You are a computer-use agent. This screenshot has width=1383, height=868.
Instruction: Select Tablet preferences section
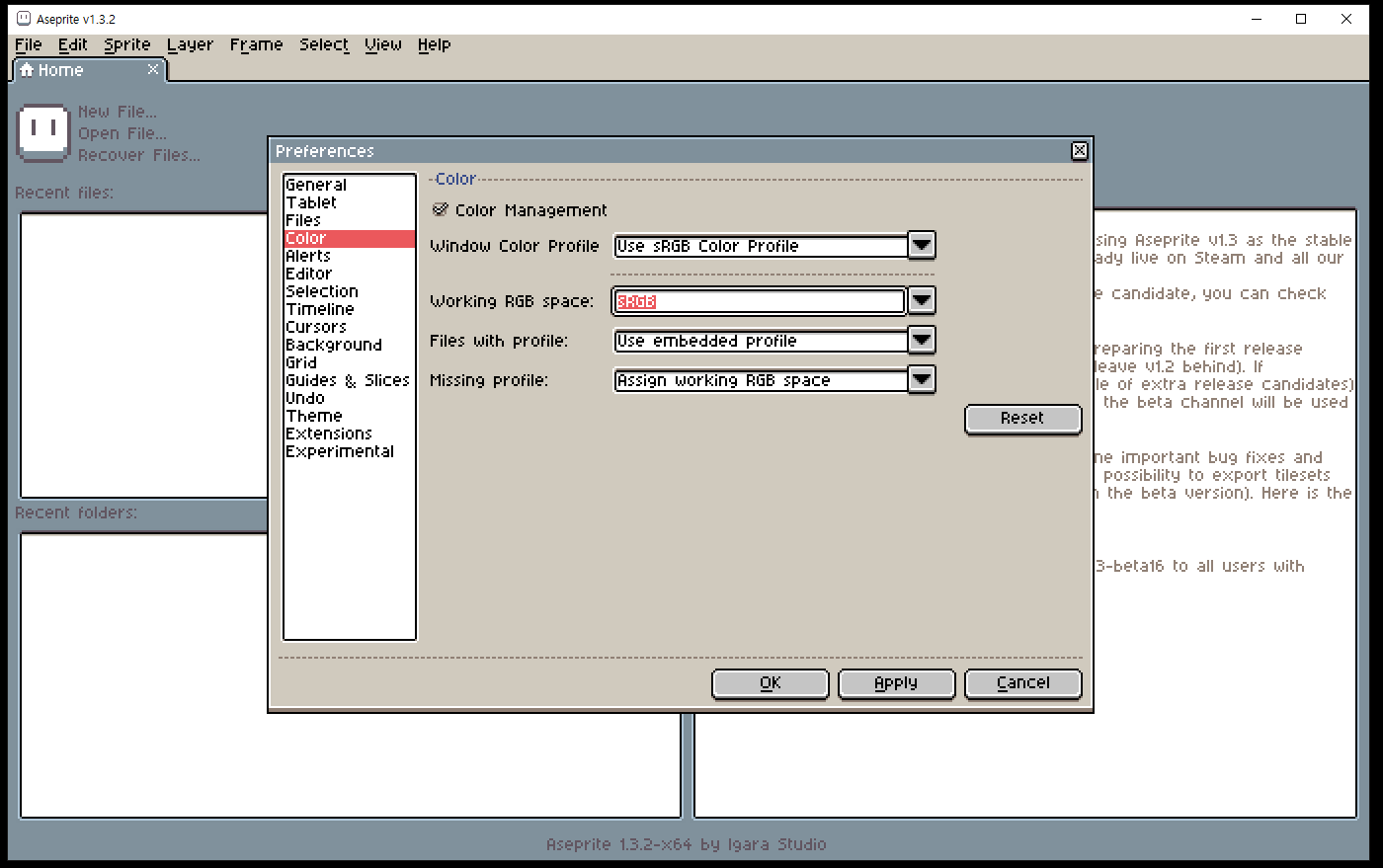(x=350, y=202)
